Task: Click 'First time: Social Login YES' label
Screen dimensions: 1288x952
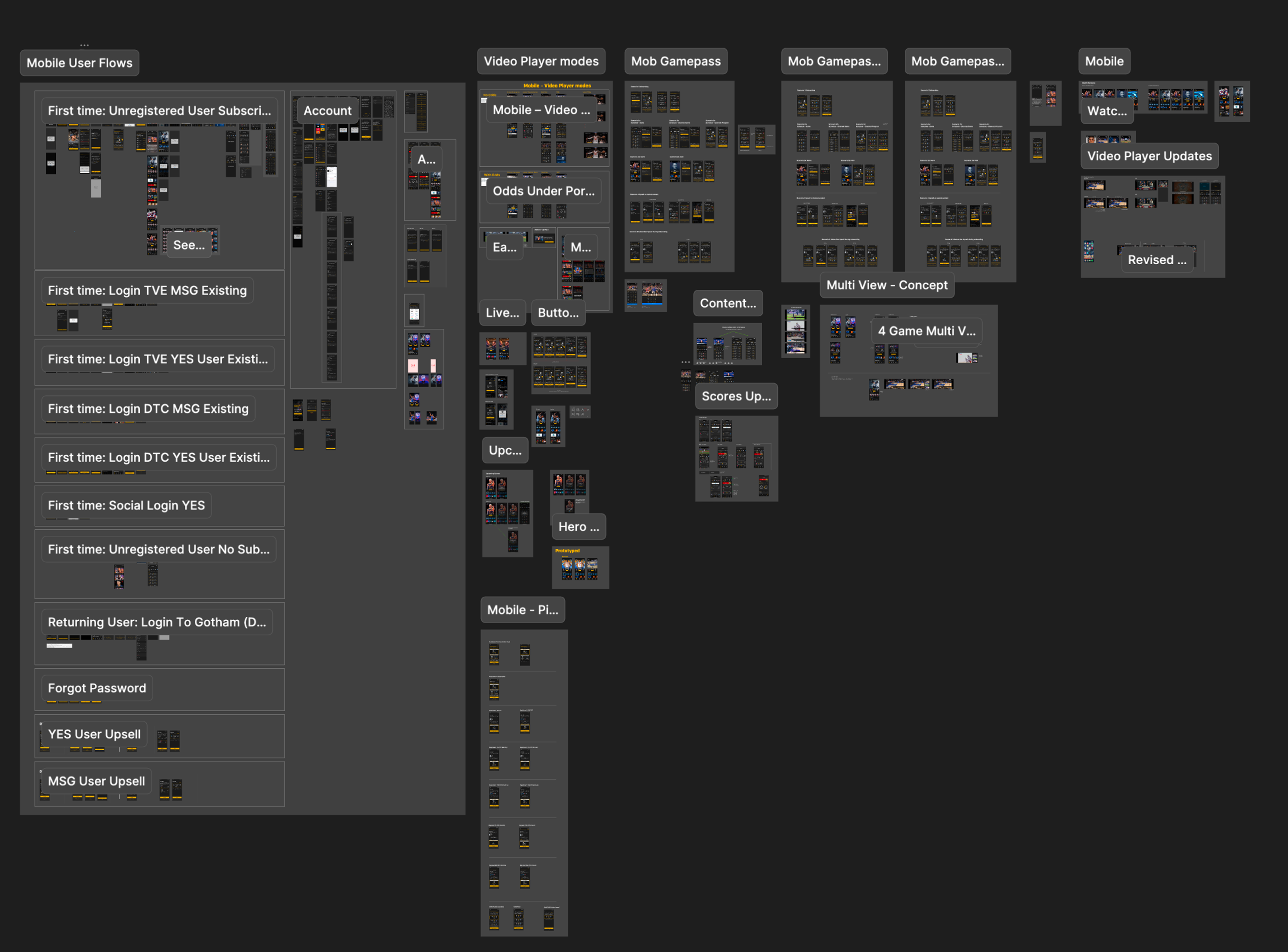Action: [126, 505]
